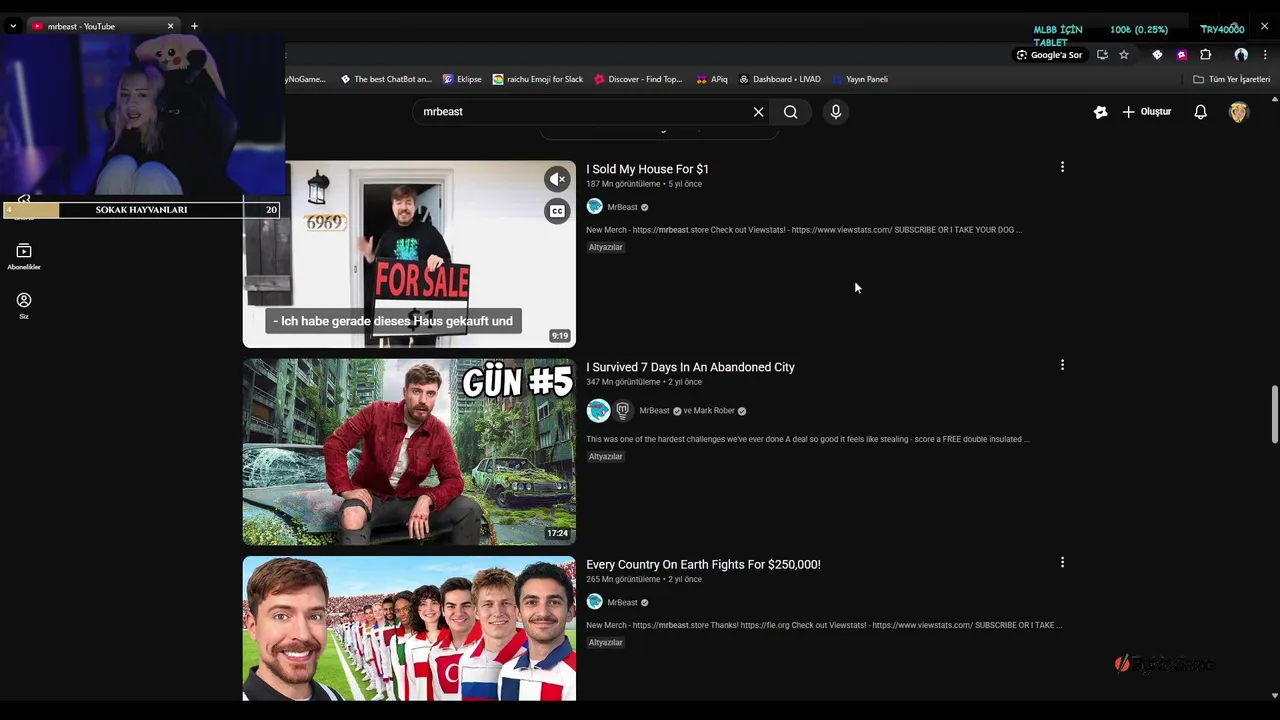Image resolution: width=1280 pixels, height=720 pixels.
Task: Click Altyazılar badge under I Sold My House
Action: pos(605,247)
